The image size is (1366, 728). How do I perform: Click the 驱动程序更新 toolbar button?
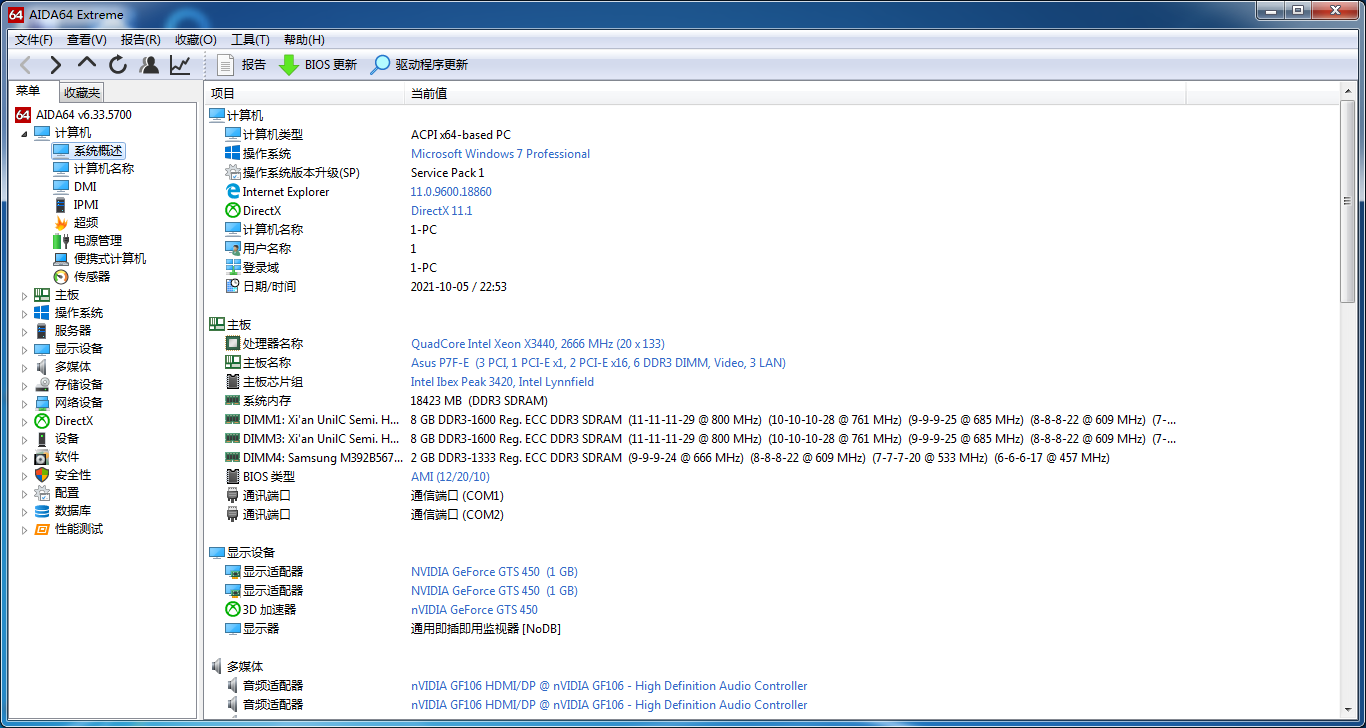(419, 65)
